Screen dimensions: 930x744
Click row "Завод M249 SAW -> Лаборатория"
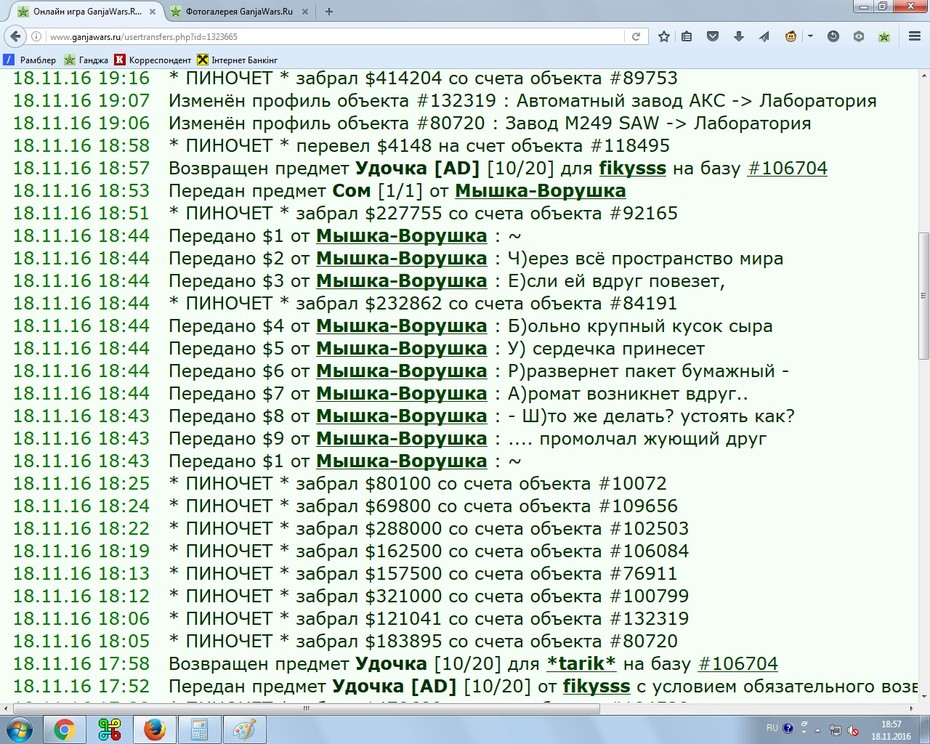(490, 123)
